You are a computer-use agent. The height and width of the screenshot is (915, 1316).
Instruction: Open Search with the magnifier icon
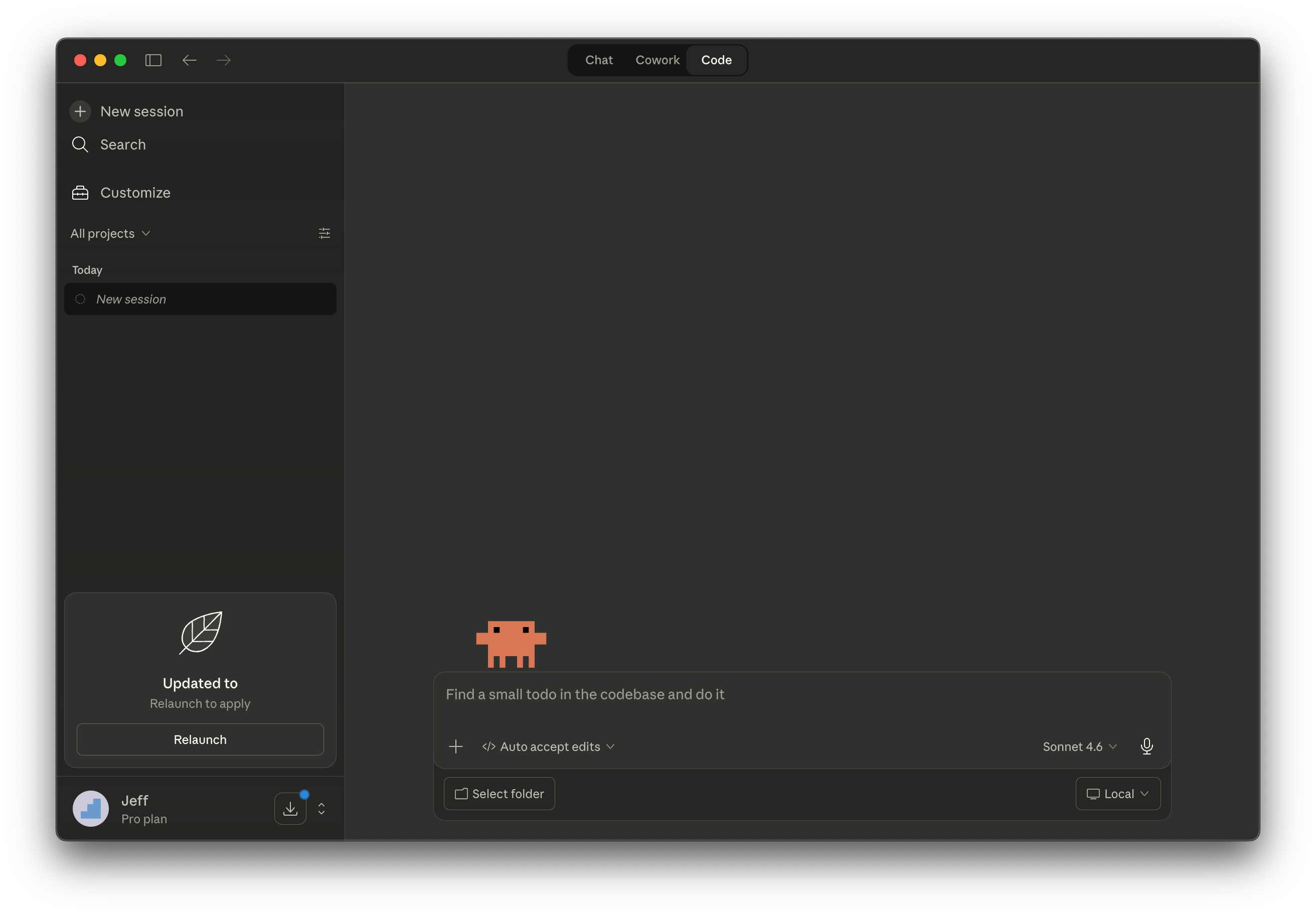coord(80,144)
